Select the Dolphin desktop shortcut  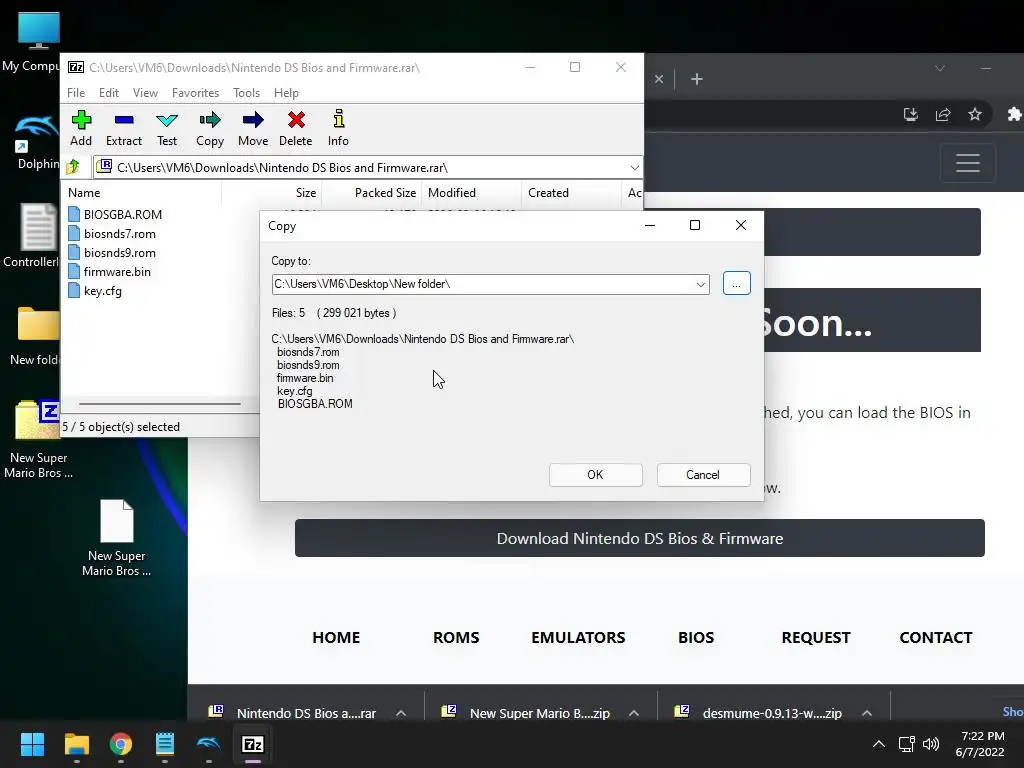click(37, 142)
